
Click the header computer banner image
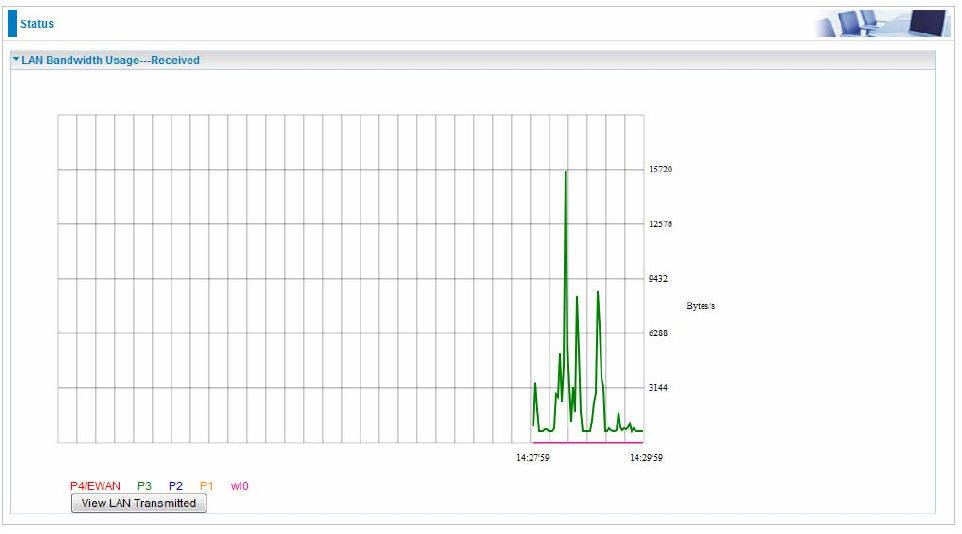click(x=881, y=23)
